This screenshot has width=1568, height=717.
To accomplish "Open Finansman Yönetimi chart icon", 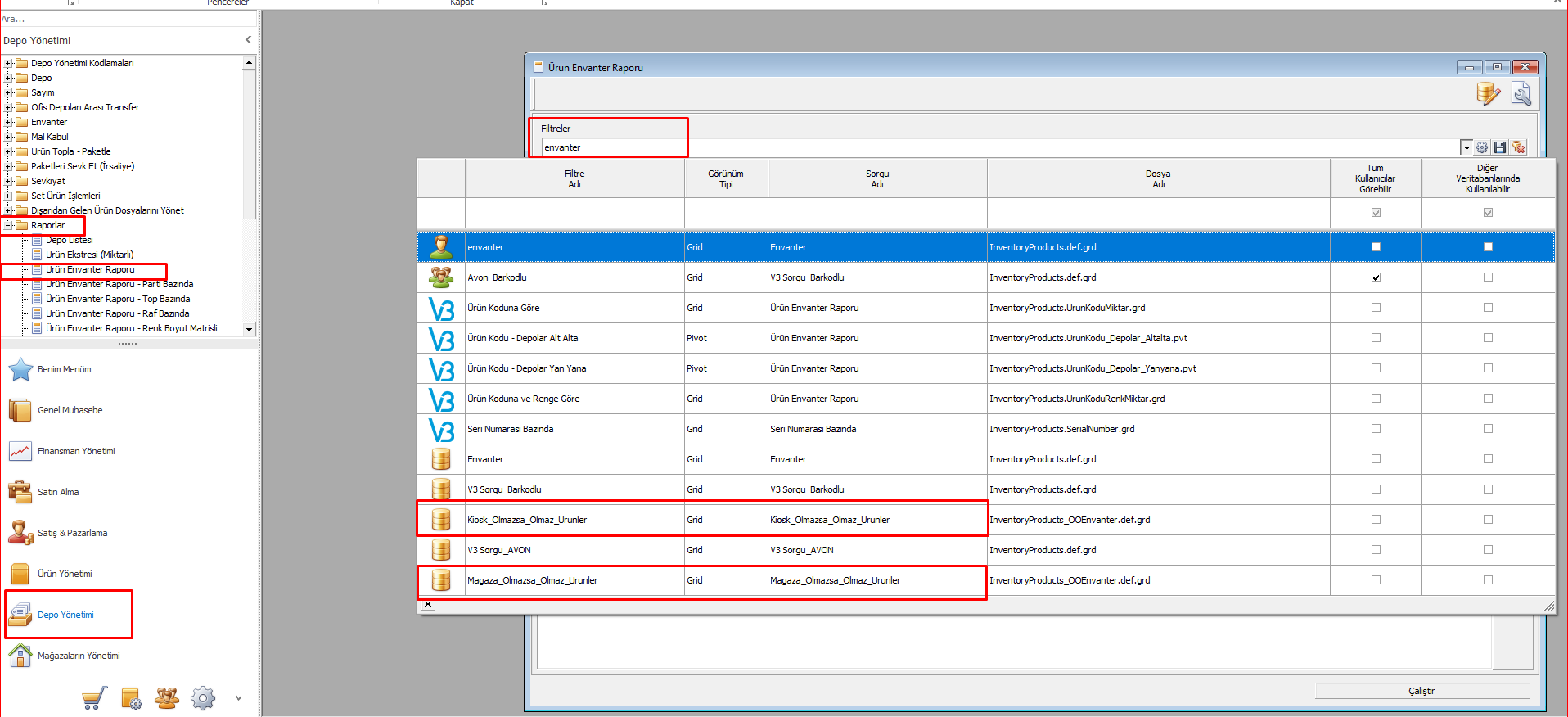I will [x=20, y=451].
